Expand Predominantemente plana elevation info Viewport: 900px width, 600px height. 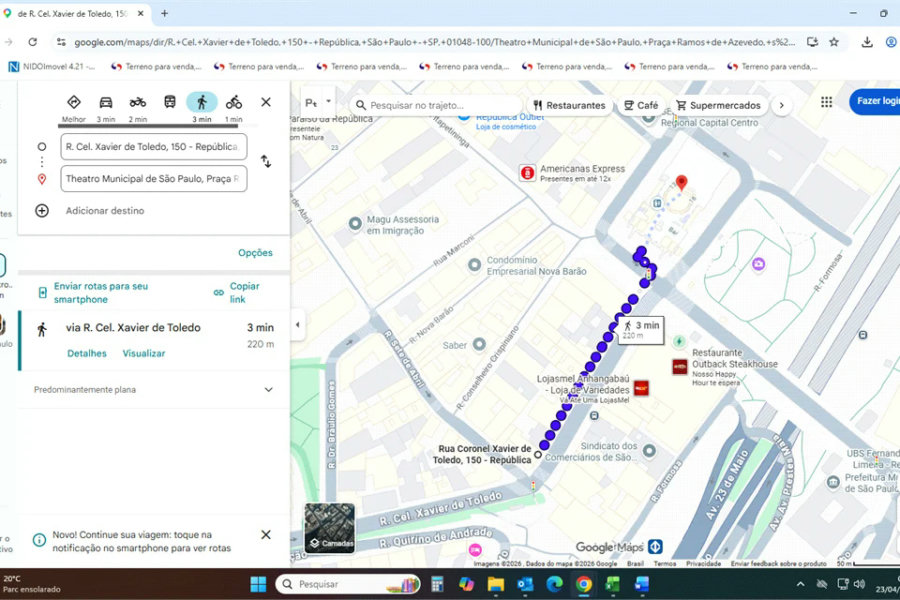(x=268, y=390)
